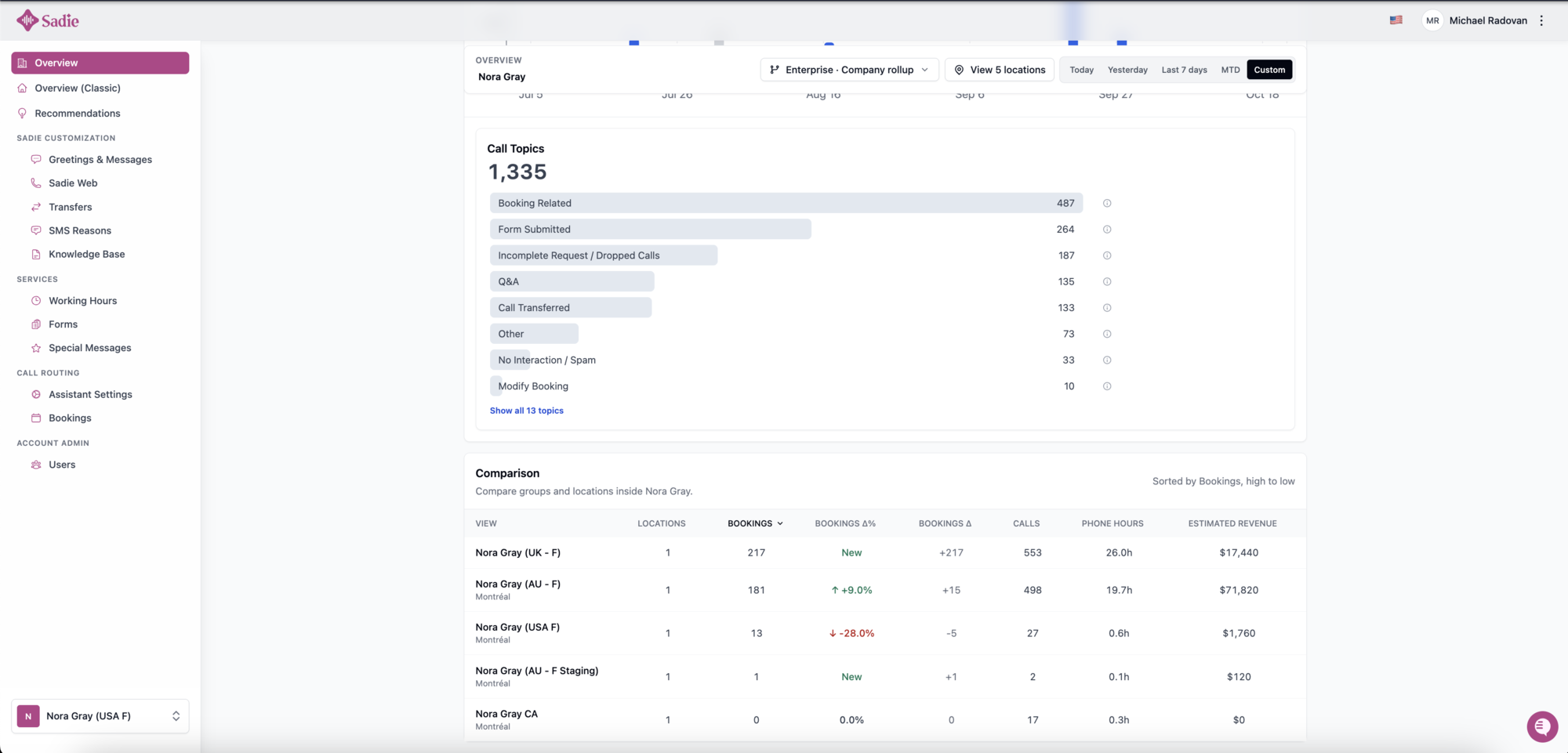The image size is (1568, 753).
Task: Switch to the MTD date range
Action: [1230, 70]
